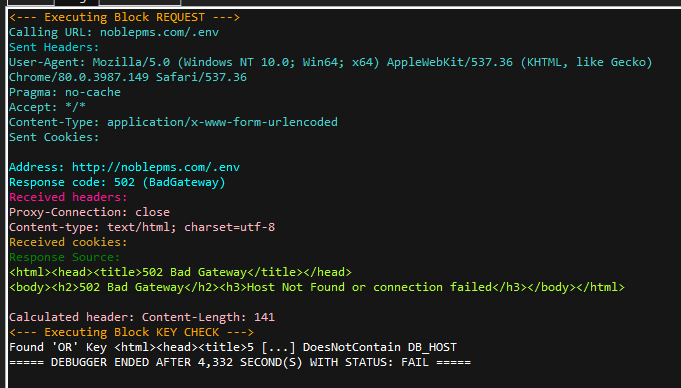Click 'Calculated header: Content-Length: 141' line
The height and width of the screenshot is (388, 681).
(x=142, y=317)
